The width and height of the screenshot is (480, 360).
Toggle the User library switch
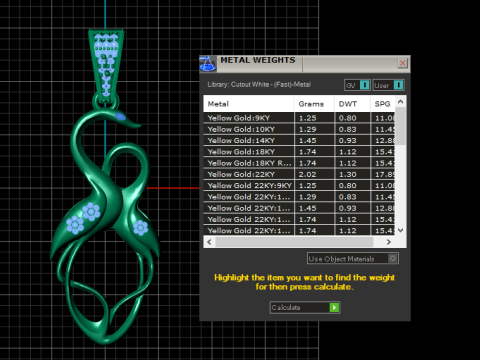(389, 85)
